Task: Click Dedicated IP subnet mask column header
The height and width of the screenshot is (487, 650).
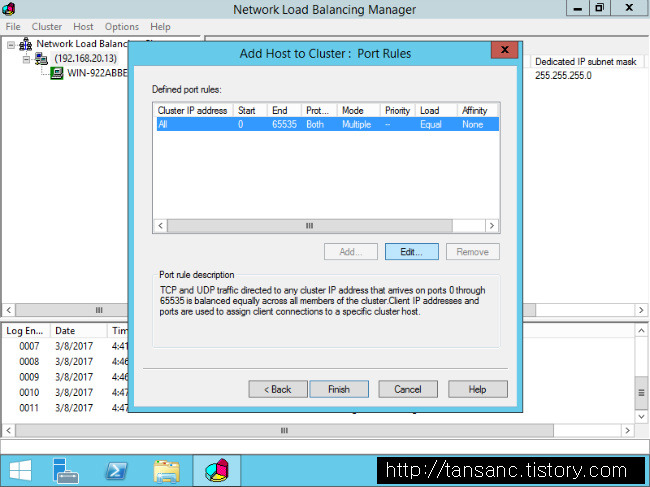Action: coord(585,62)
